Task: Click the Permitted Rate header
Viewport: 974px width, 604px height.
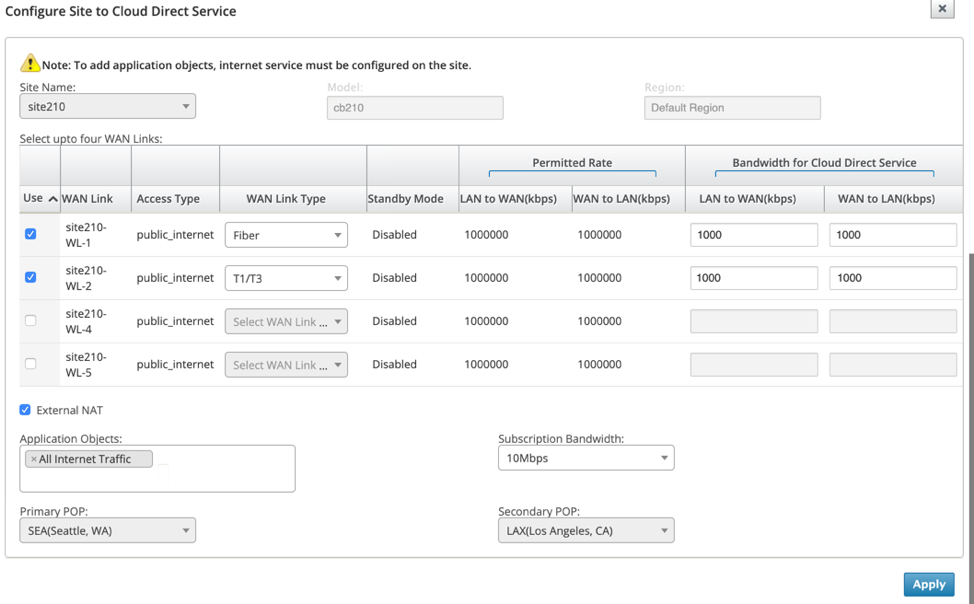Action: tap(572, 163)
